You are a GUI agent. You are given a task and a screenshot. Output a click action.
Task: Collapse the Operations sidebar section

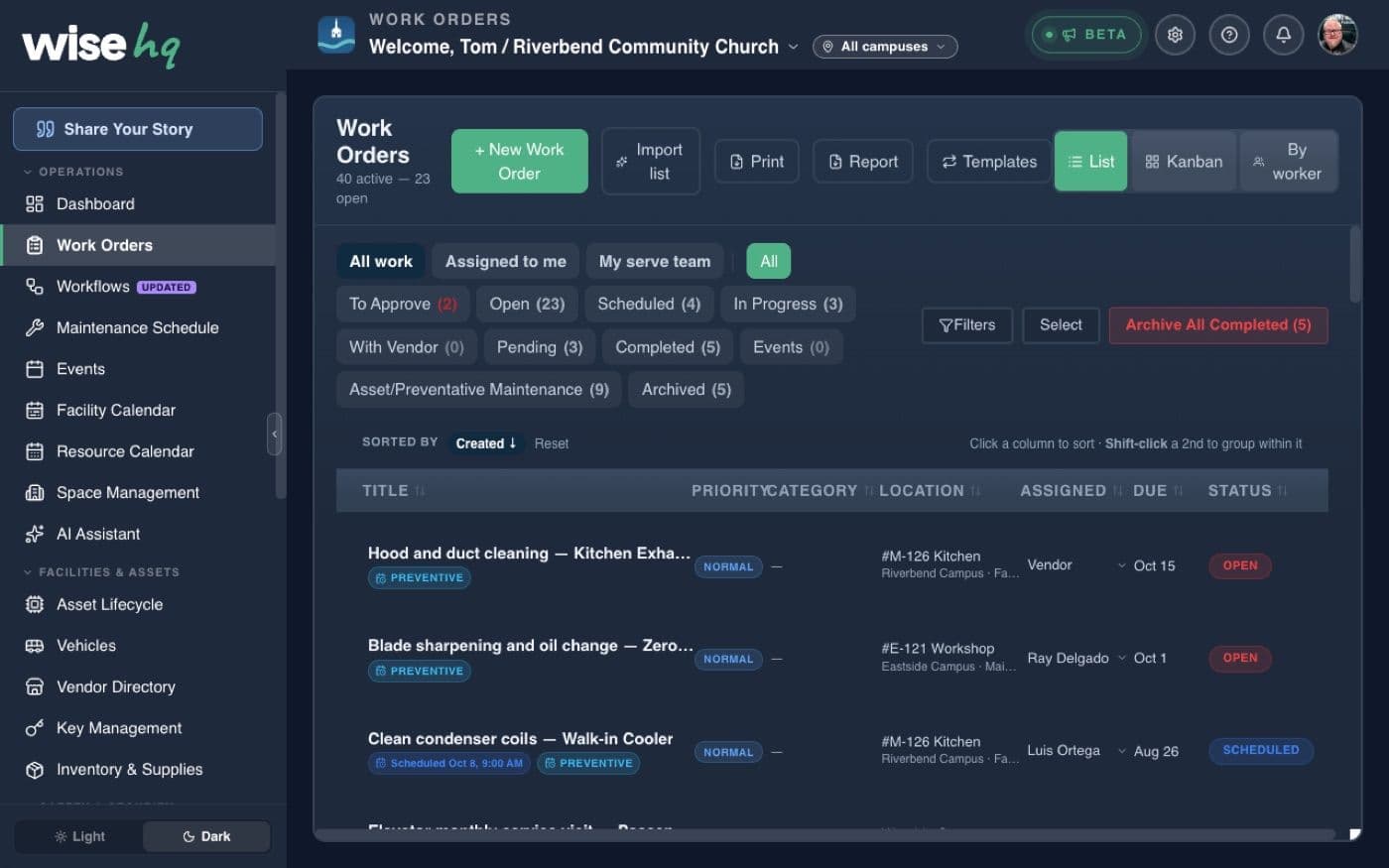click(73, 172)
